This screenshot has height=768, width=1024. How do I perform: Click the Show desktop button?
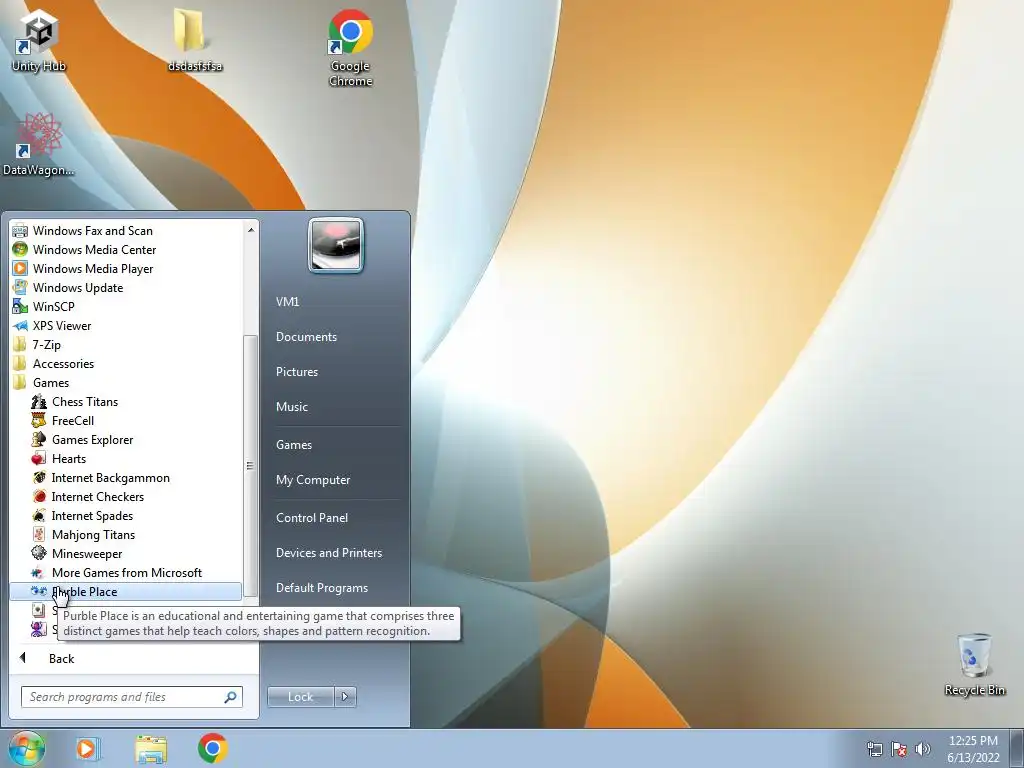click(x=1017, y=748)
